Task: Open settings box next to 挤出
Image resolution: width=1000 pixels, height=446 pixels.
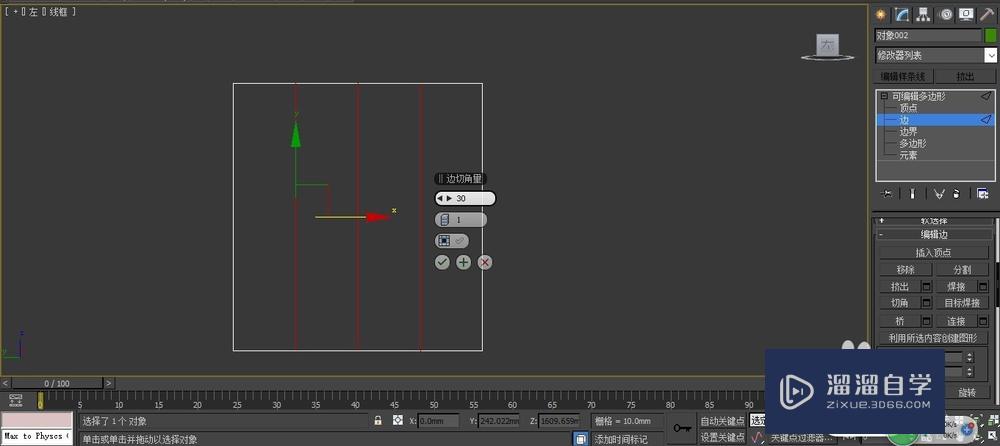Action: coord(927,286)
